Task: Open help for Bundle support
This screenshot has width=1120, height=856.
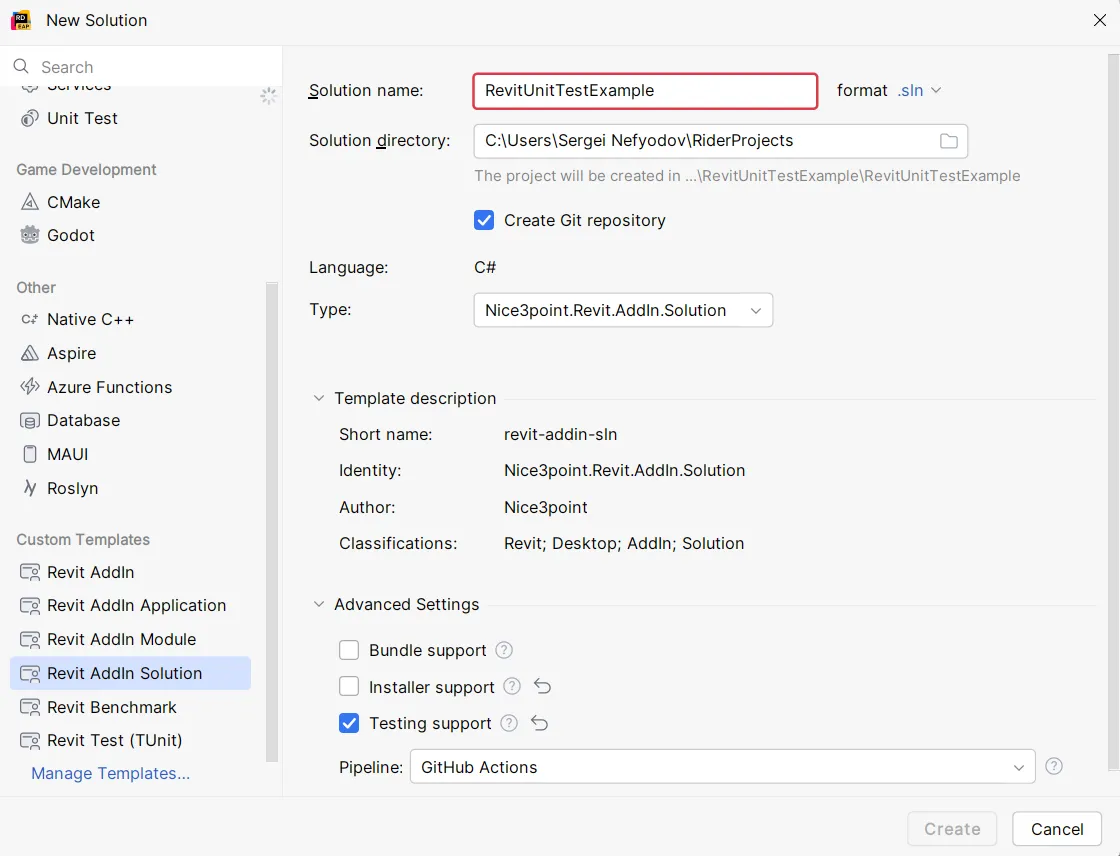Action: click(x=504, y=650)
